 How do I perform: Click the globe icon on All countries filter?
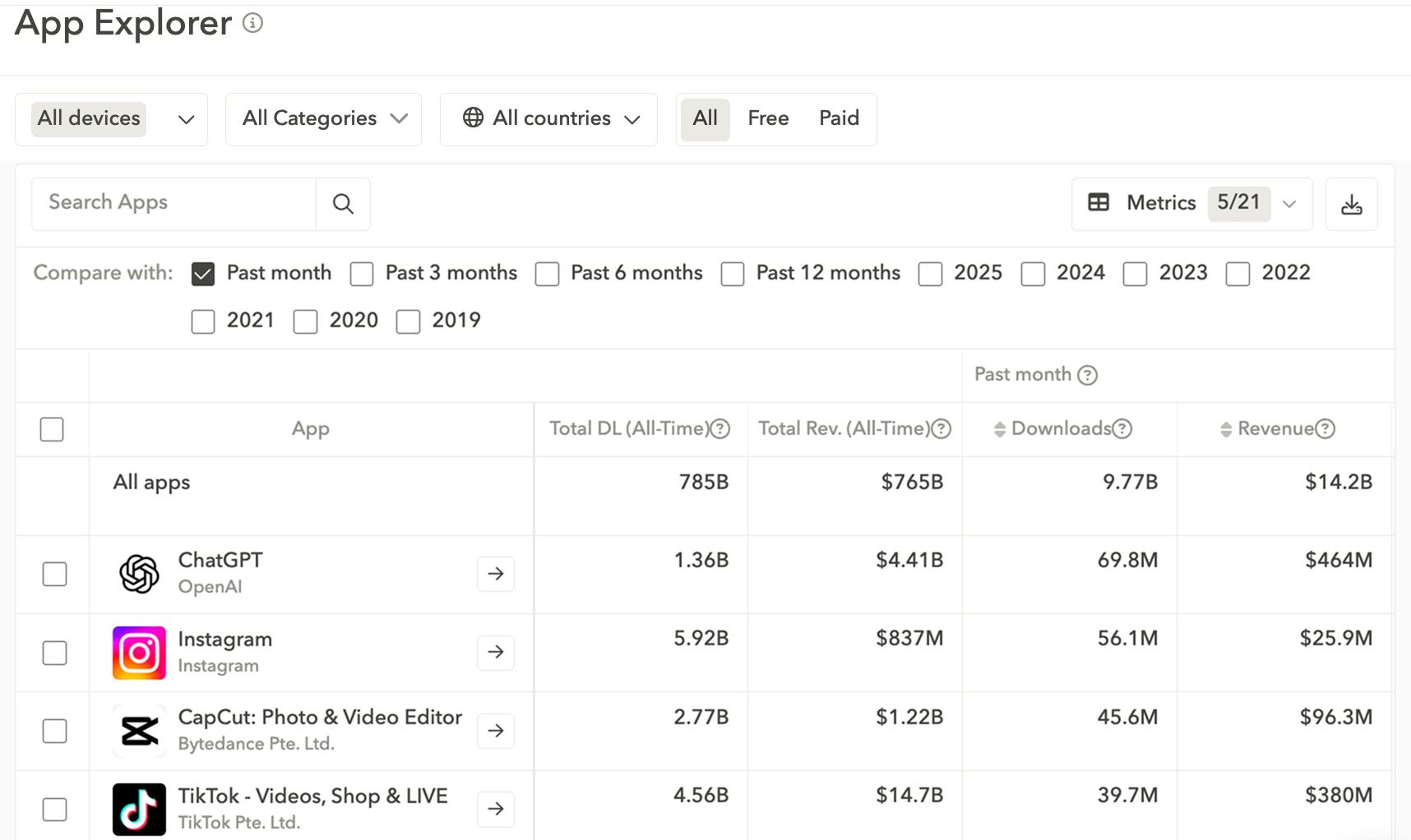tap(473, 118)
